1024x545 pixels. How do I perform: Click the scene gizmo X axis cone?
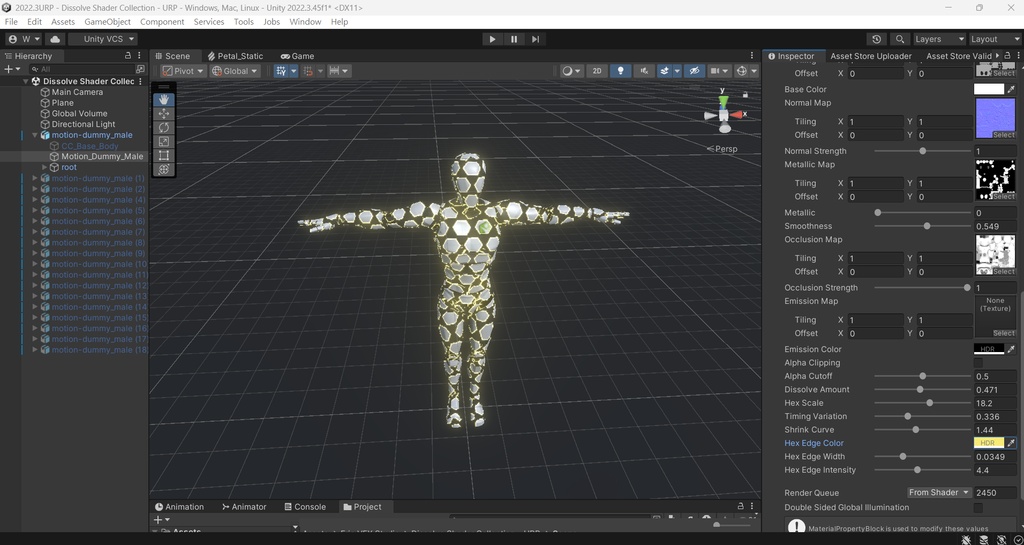click(x=738, y=115)
